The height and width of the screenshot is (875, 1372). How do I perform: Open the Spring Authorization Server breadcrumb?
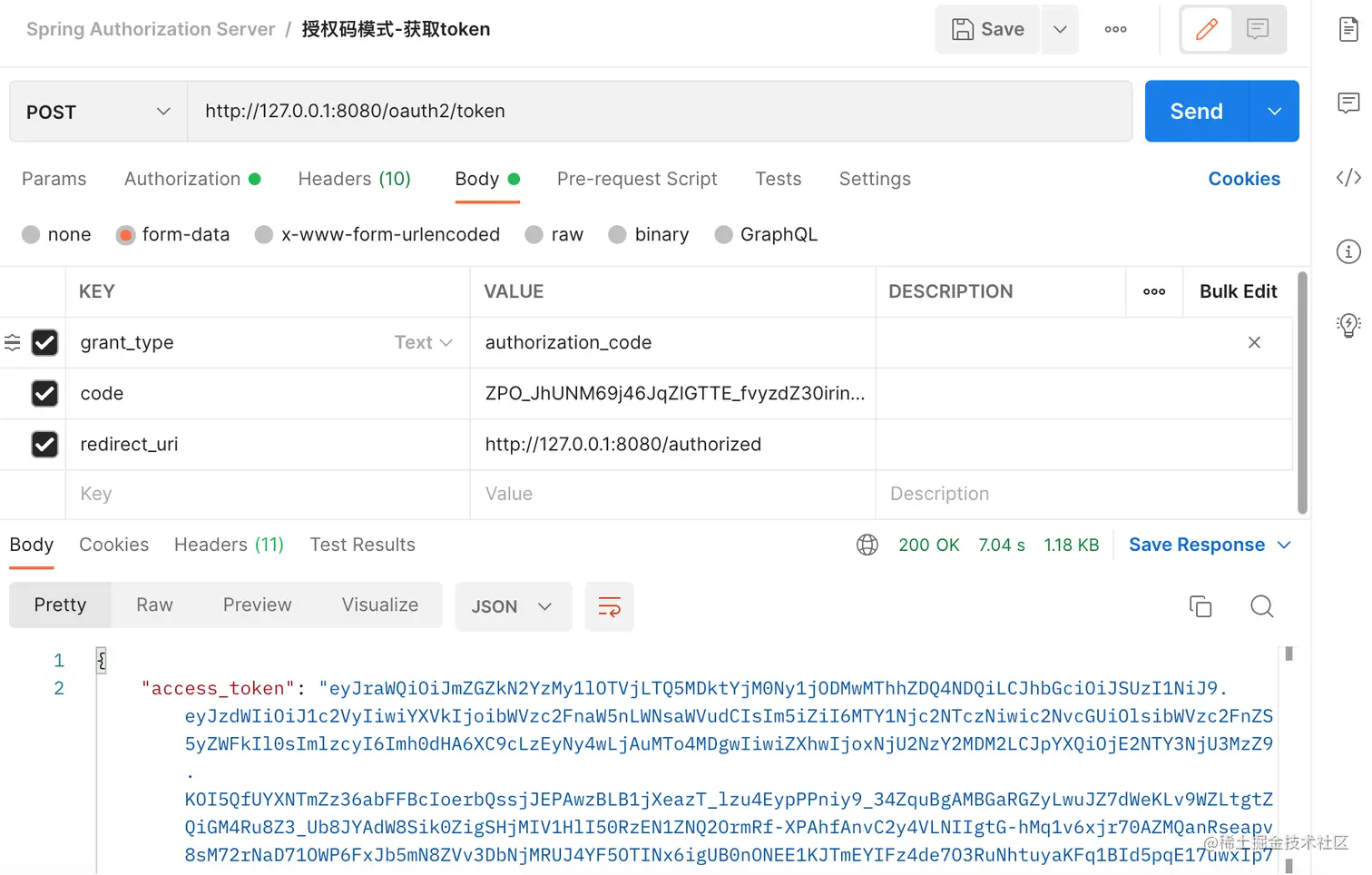(x=151, y=29)
